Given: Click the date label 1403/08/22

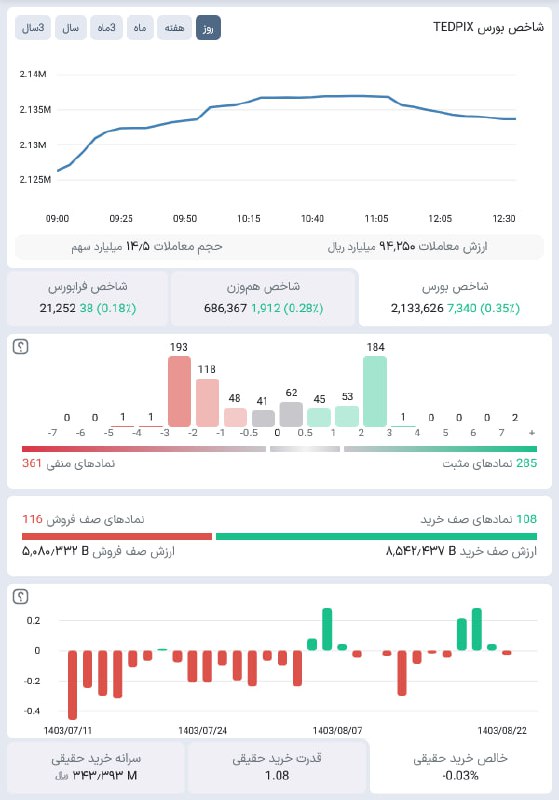Looking at the screenshot, I should 502,731.
